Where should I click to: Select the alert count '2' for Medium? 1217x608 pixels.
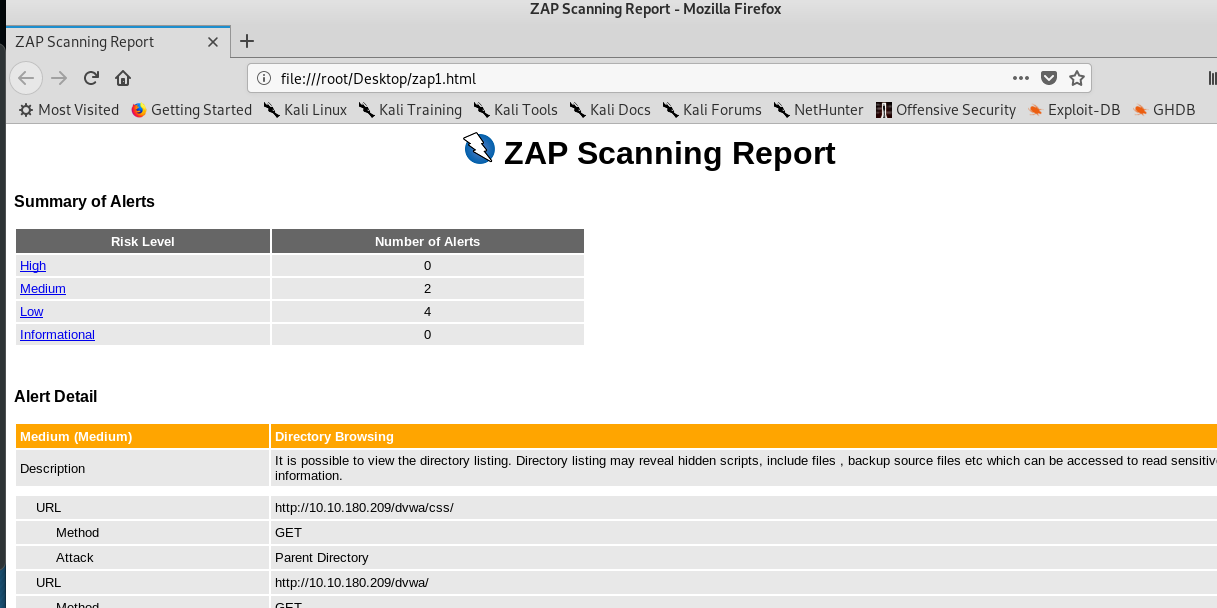428,289
